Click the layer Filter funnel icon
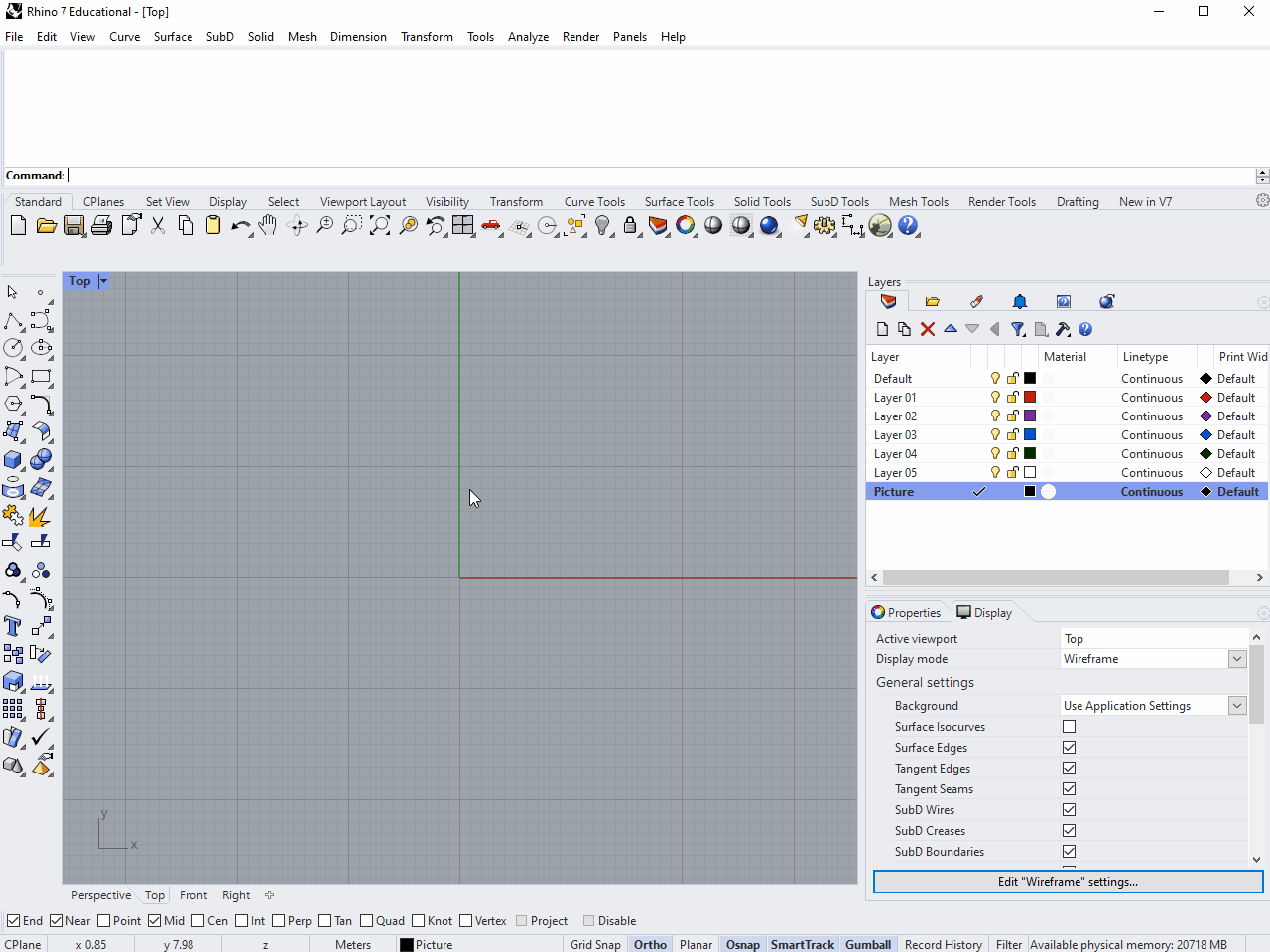The width and height of the screenshot is (1270, 952). 1018,329
